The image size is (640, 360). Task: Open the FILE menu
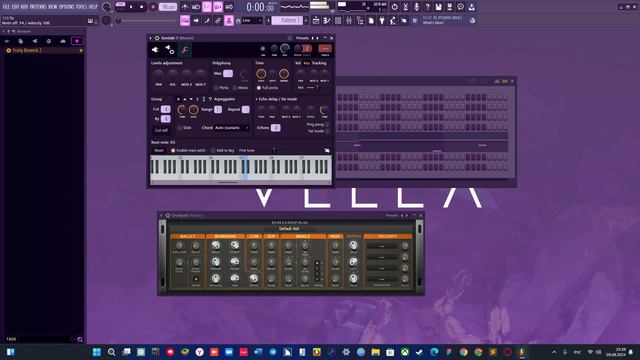6,7
